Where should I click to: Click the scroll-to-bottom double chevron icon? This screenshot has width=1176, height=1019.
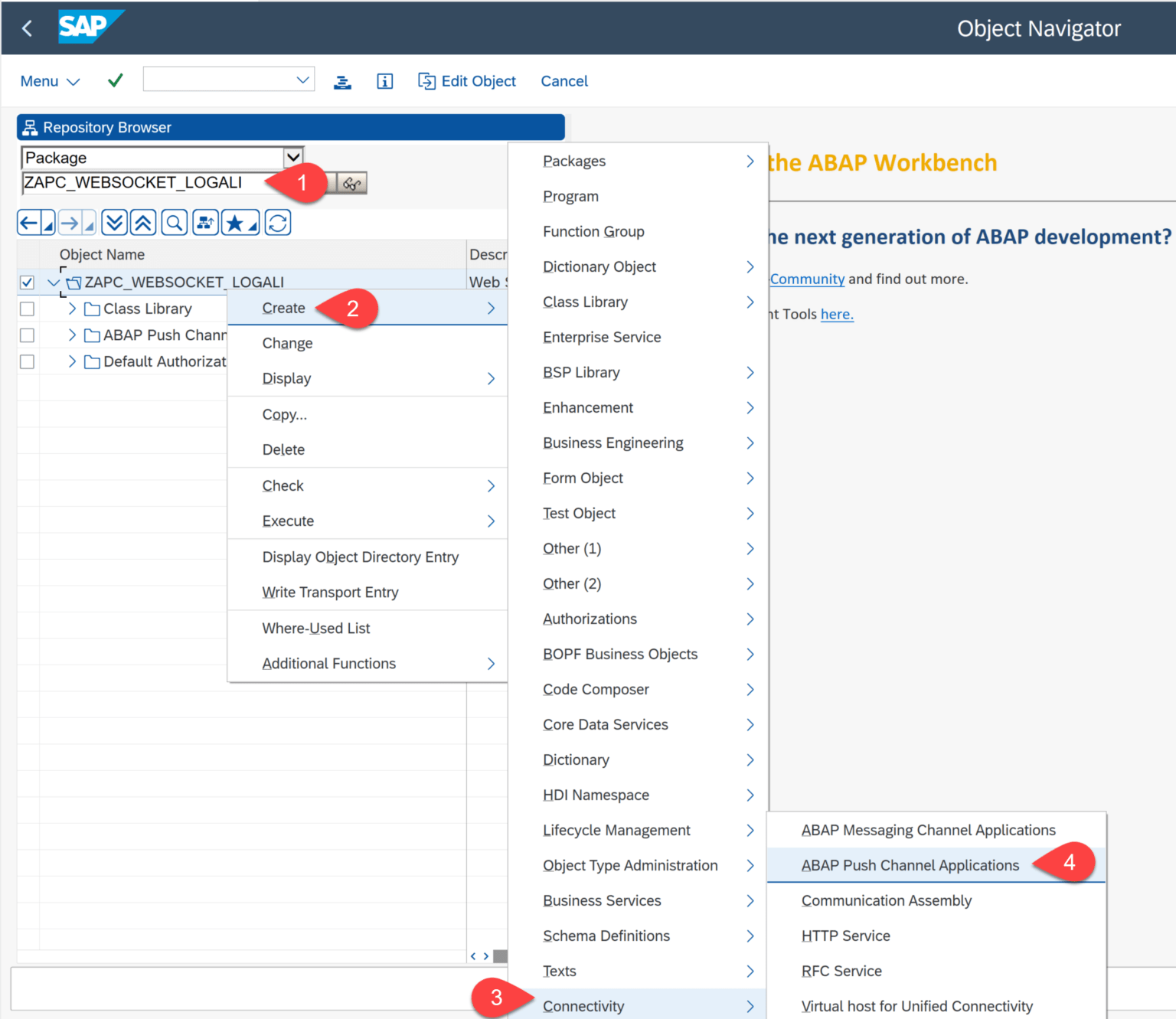(113, 222)
